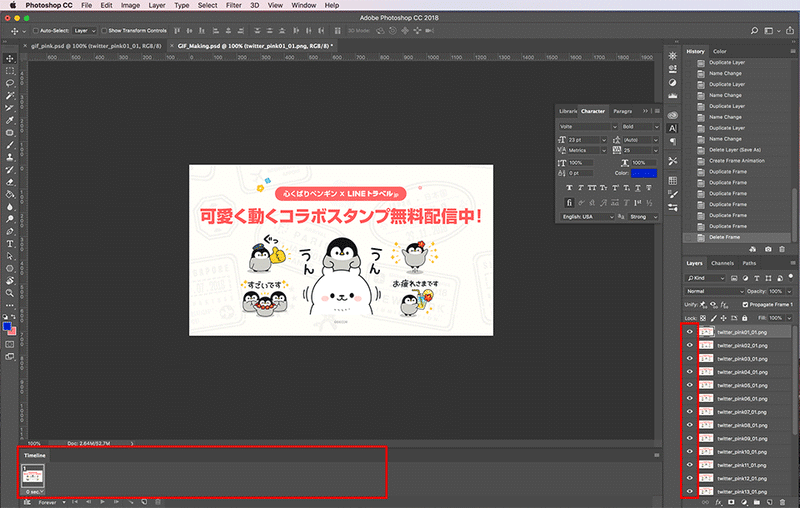
Task: Select the Path Selection arrow tool
Action: [10, 256]
